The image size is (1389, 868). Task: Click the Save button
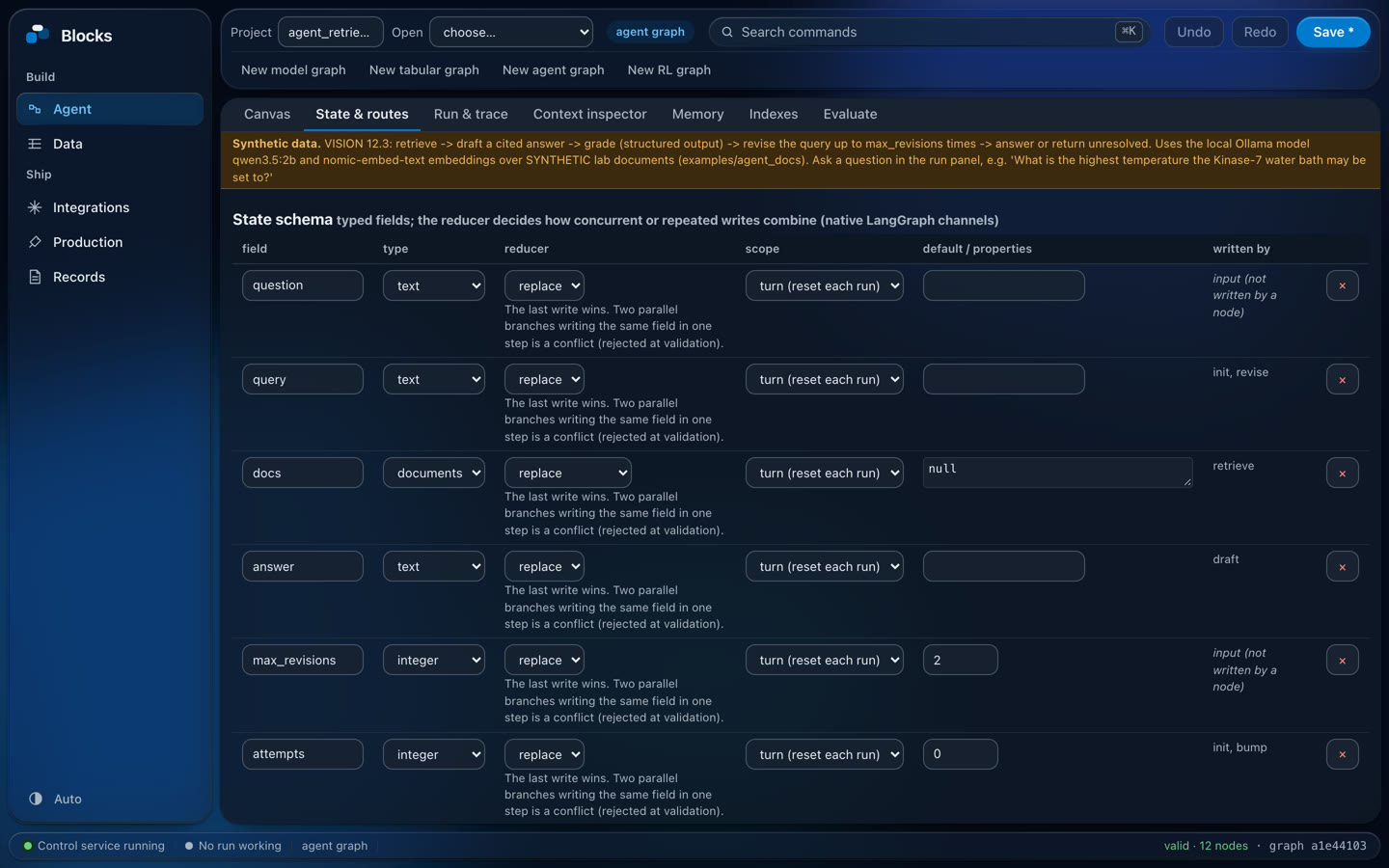[x=1333, y=32]
